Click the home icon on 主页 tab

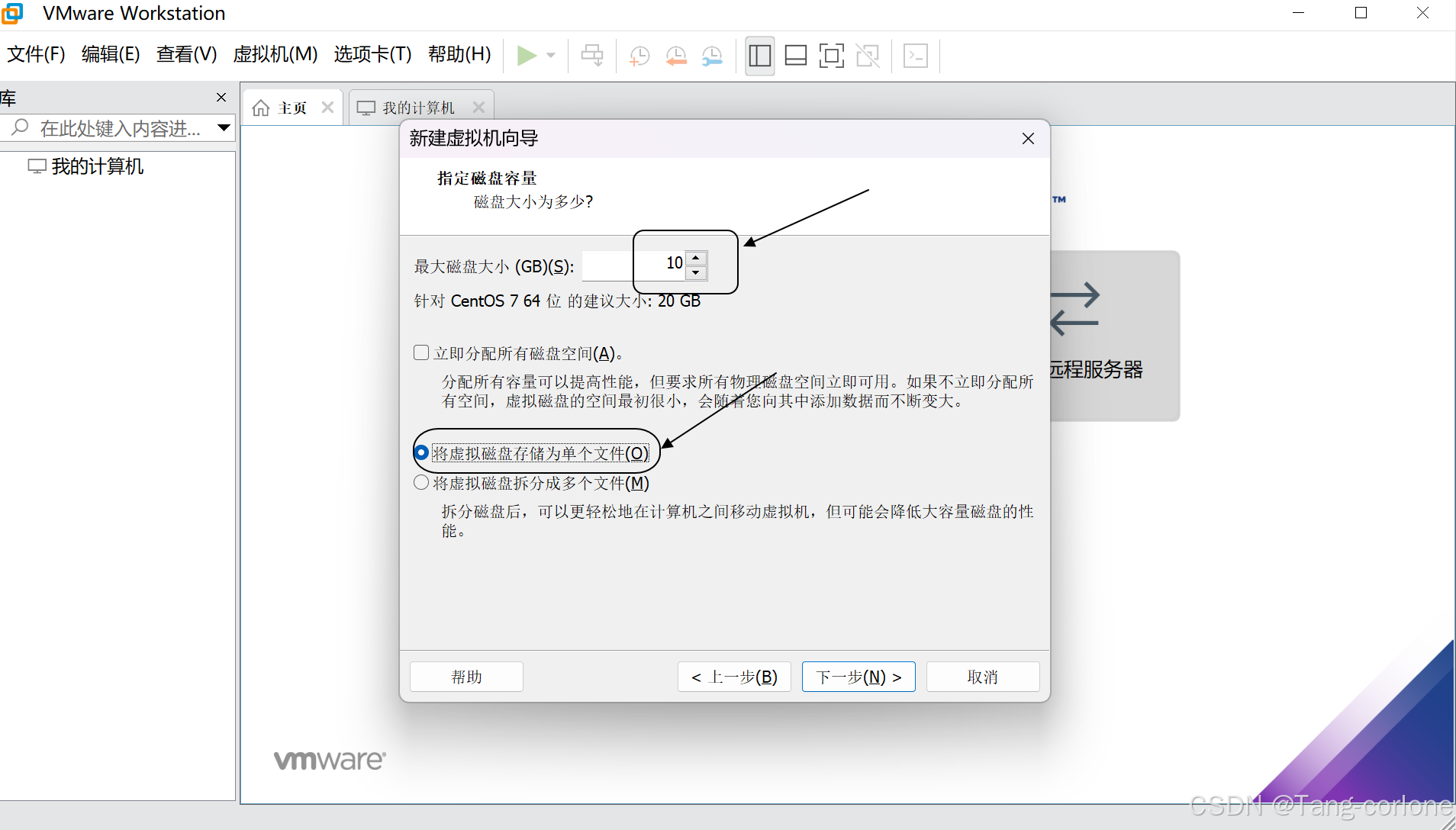[x=261, y=108]
